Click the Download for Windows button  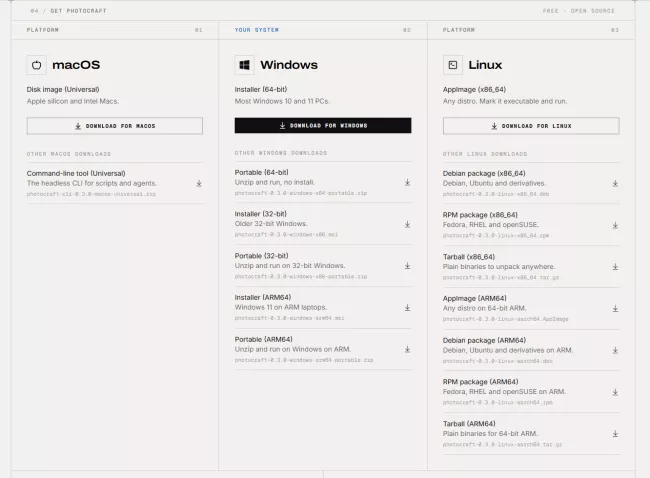tap(323, 126)
